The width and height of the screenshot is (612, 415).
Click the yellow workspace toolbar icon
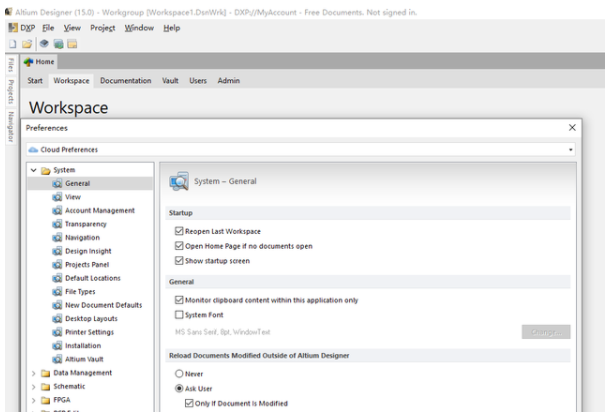[72, 44]
